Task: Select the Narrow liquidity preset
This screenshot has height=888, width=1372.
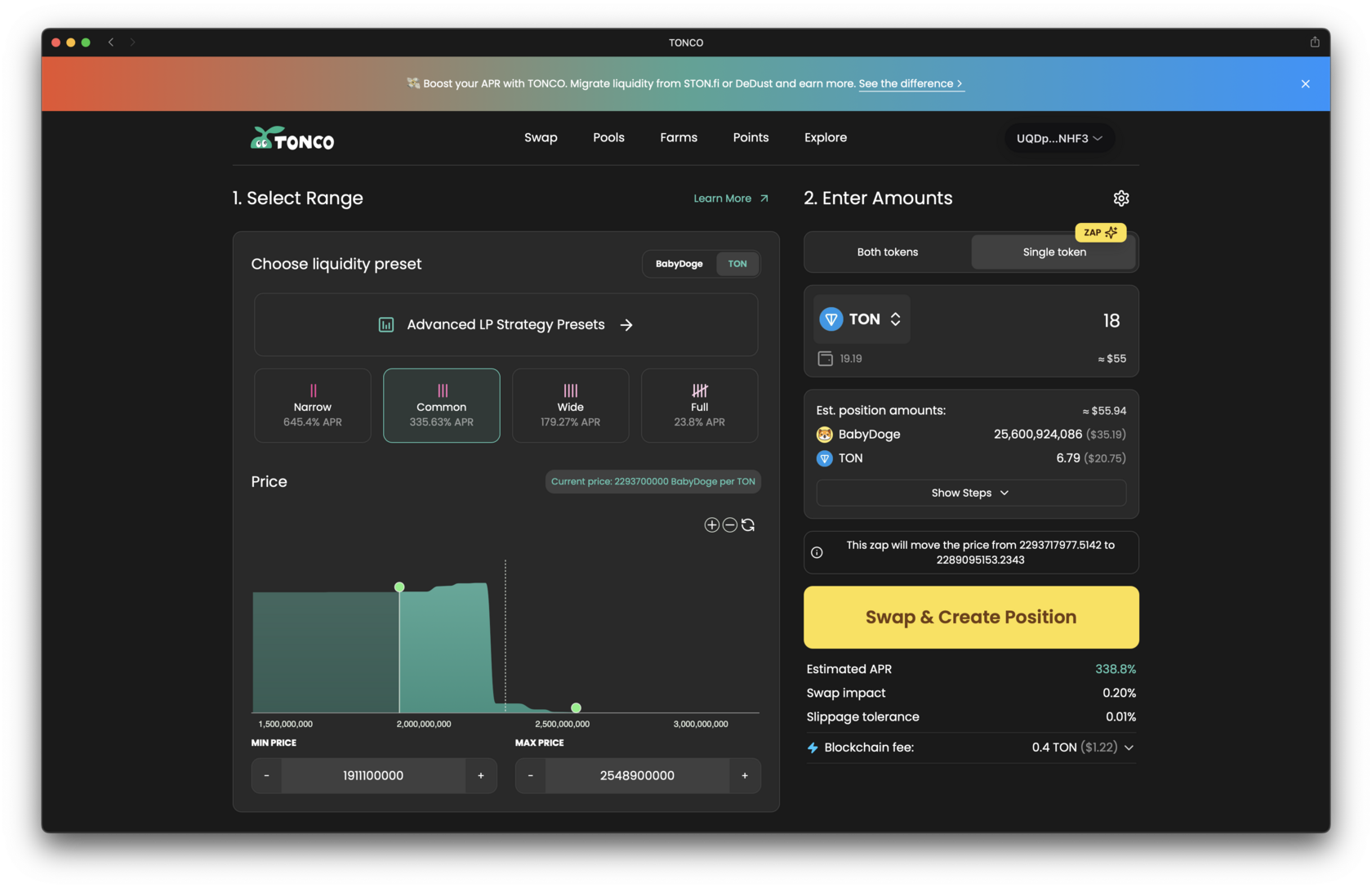Action: tap(313, 406)
